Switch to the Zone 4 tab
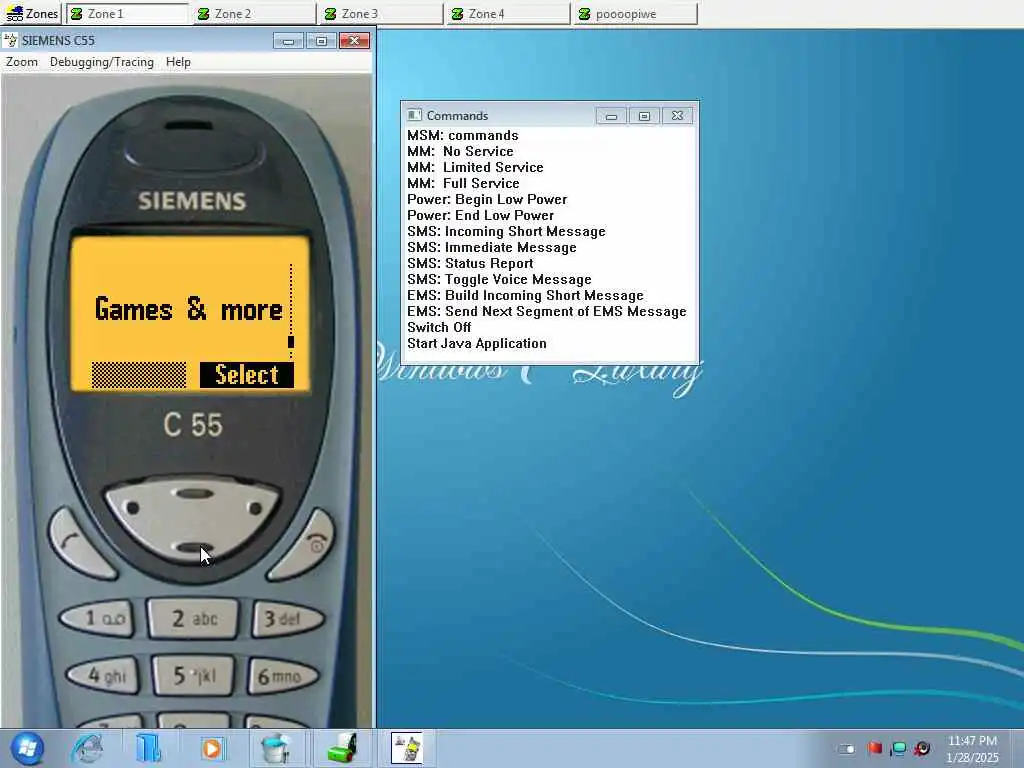The image size is (1024, 768). click(507, 14)
